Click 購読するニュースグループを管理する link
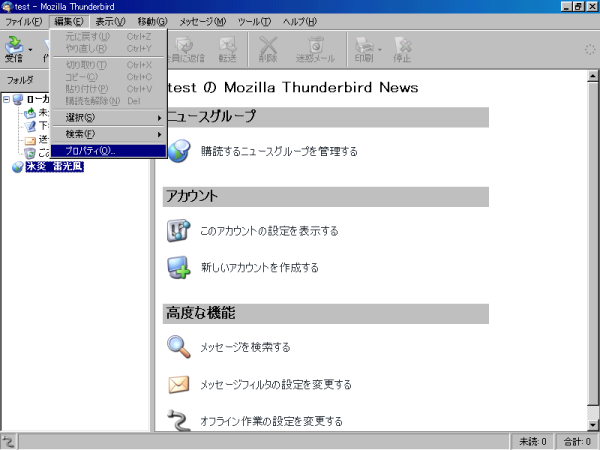The width and height of the screenshot is (600, 450). pyautogui.click(x=279, y=152)
